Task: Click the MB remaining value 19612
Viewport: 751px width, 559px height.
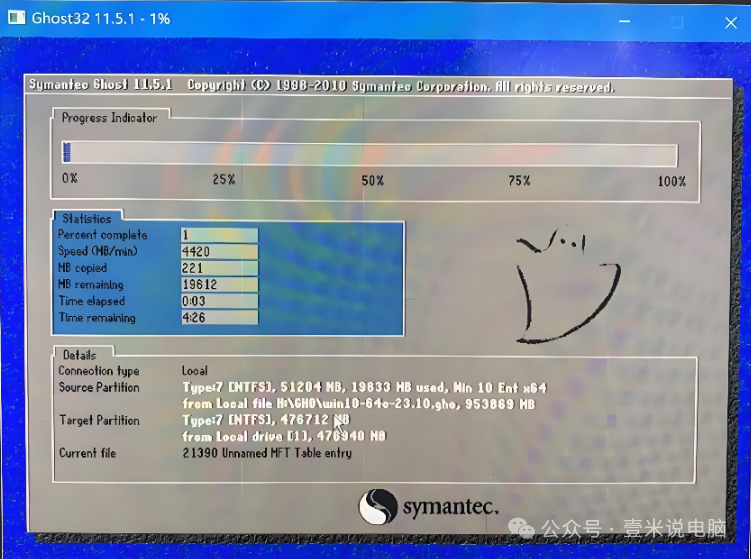Action: pyautogui.click(x=218, y=285)
